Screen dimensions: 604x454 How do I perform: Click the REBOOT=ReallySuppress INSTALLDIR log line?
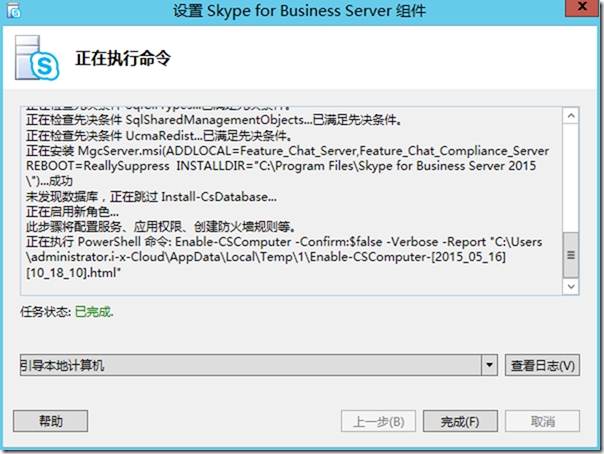click(281, 166)
